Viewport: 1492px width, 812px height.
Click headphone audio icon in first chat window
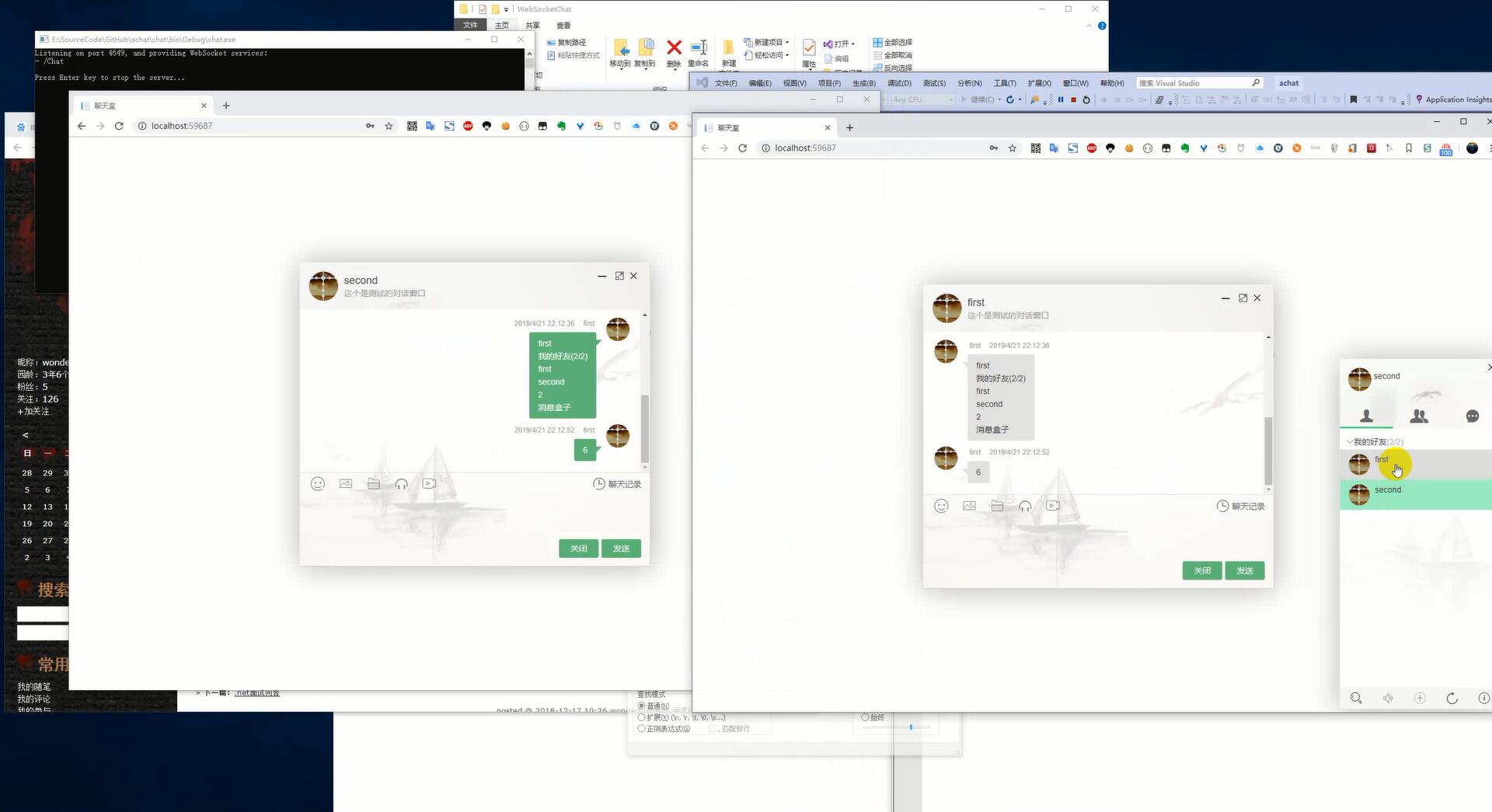[1025, 506]
